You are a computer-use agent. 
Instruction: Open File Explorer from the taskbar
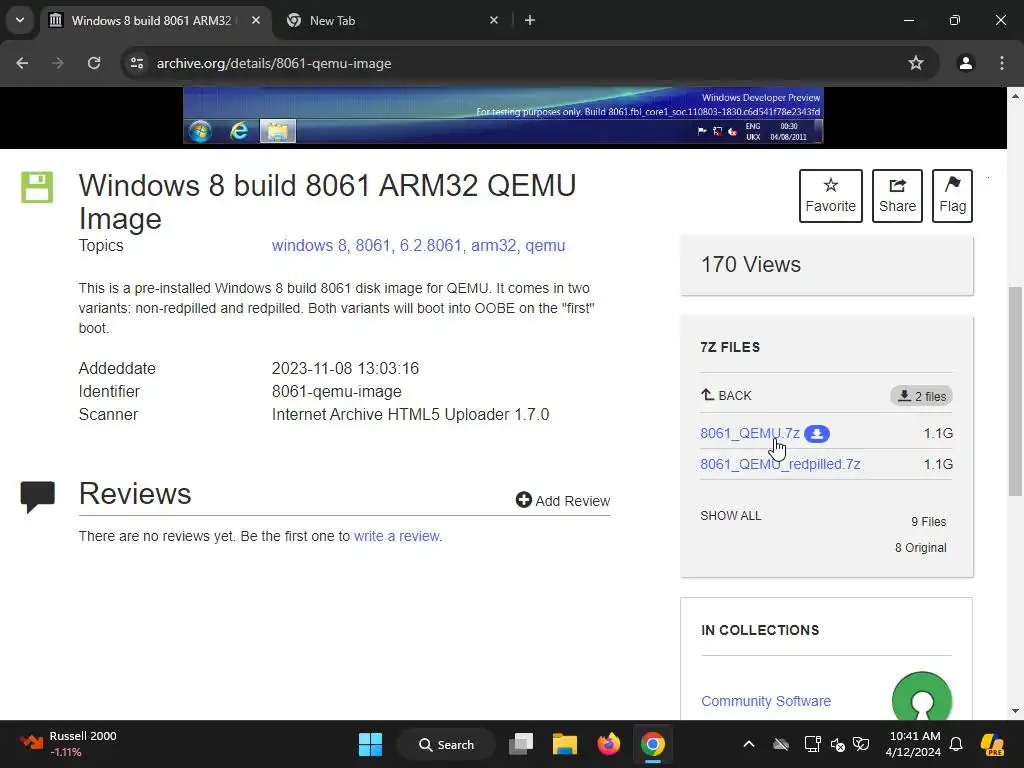(564, 744)
